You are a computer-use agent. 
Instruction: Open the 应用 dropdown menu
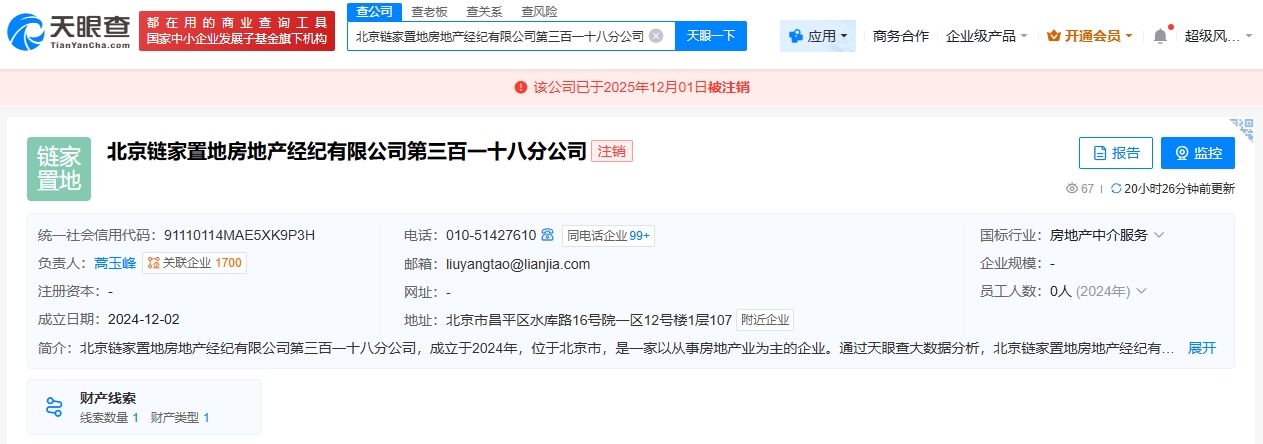coord(817,36)
